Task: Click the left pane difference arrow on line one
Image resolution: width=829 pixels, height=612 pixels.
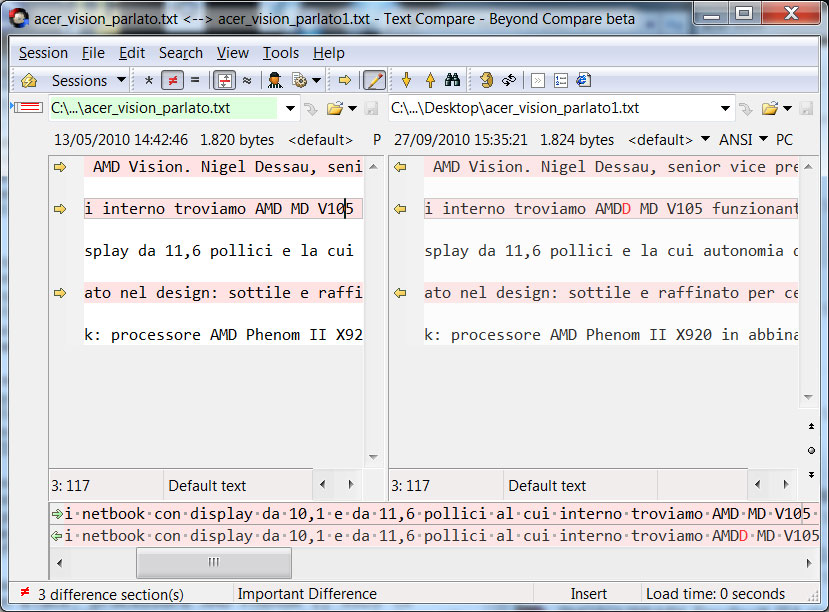Action: coord(60,167)
